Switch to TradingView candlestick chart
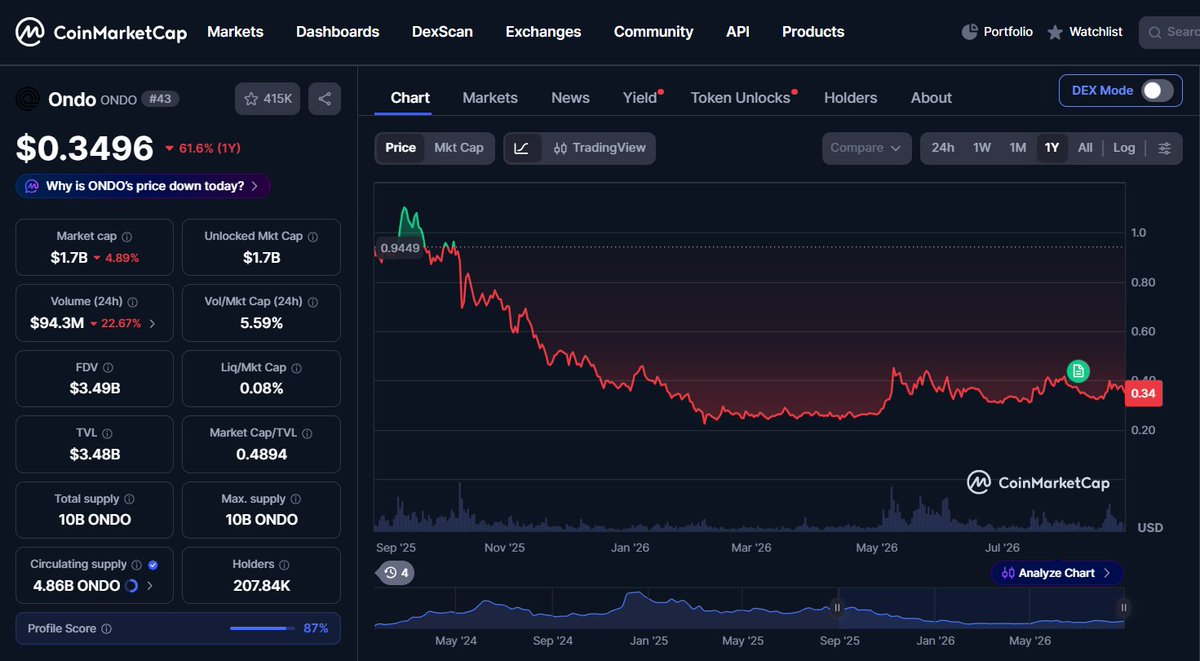This screenshot has height=661, width=1200. (x=600, y=148)
